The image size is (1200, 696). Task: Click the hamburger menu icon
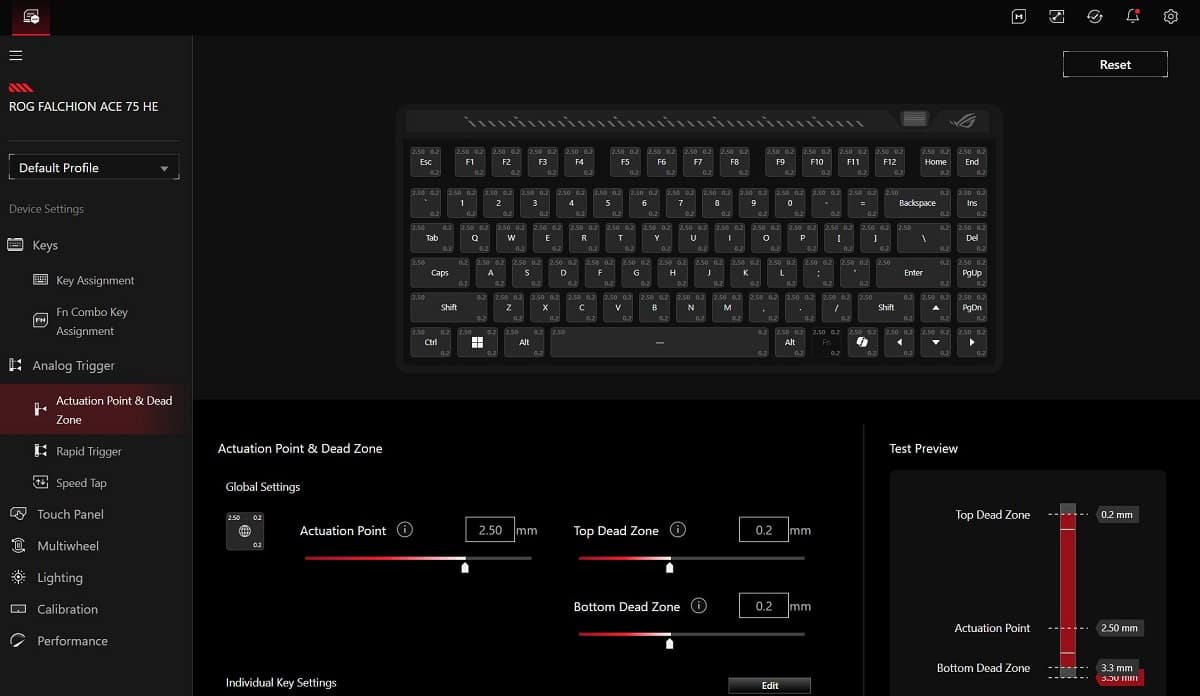point(15,55)
